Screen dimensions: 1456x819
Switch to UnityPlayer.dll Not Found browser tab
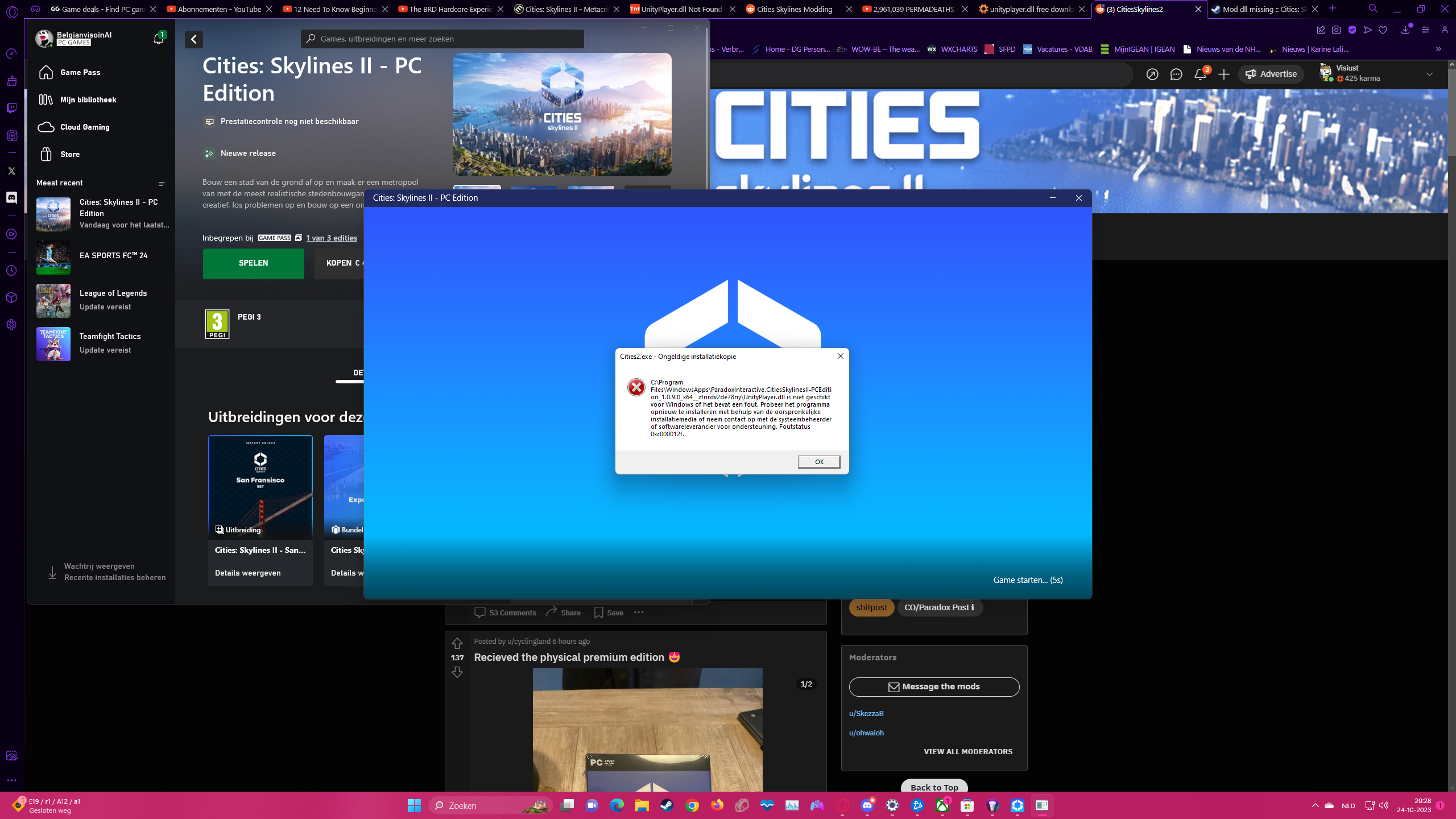point(682,9)
